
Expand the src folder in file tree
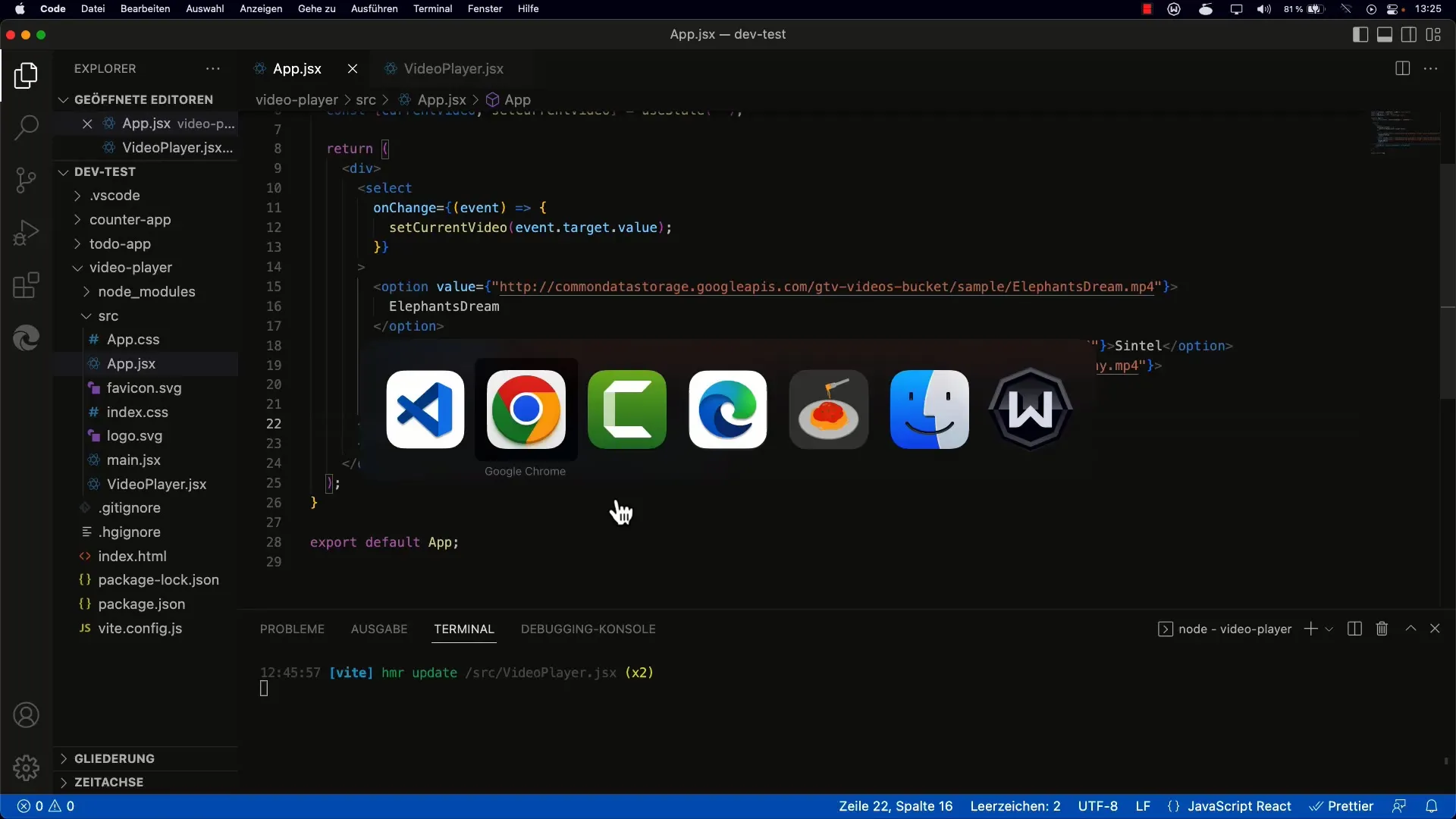point(108,315)
